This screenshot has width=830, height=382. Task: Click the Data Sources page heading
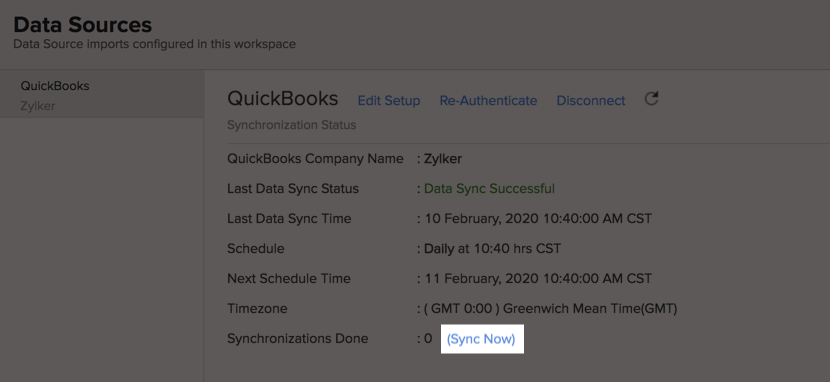83,25
